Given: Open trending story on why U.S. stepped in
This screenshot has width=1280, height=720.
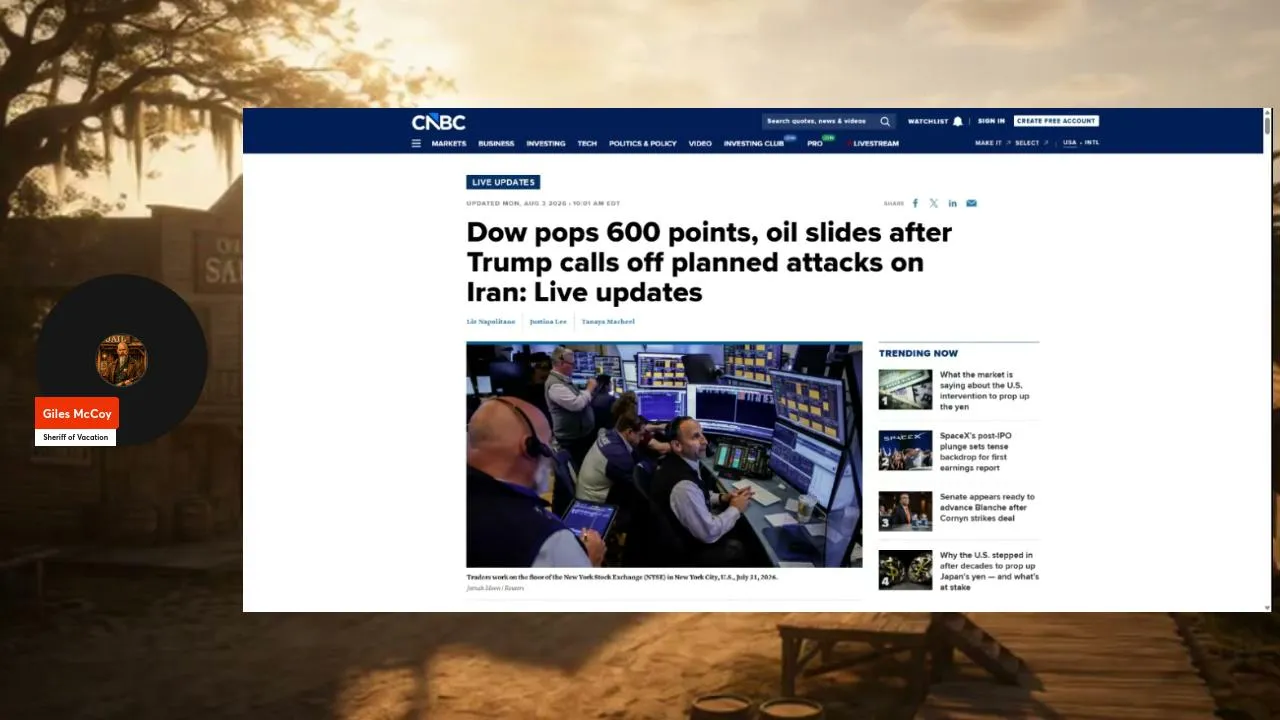Looking at the screenshot, I should (989, 571).
